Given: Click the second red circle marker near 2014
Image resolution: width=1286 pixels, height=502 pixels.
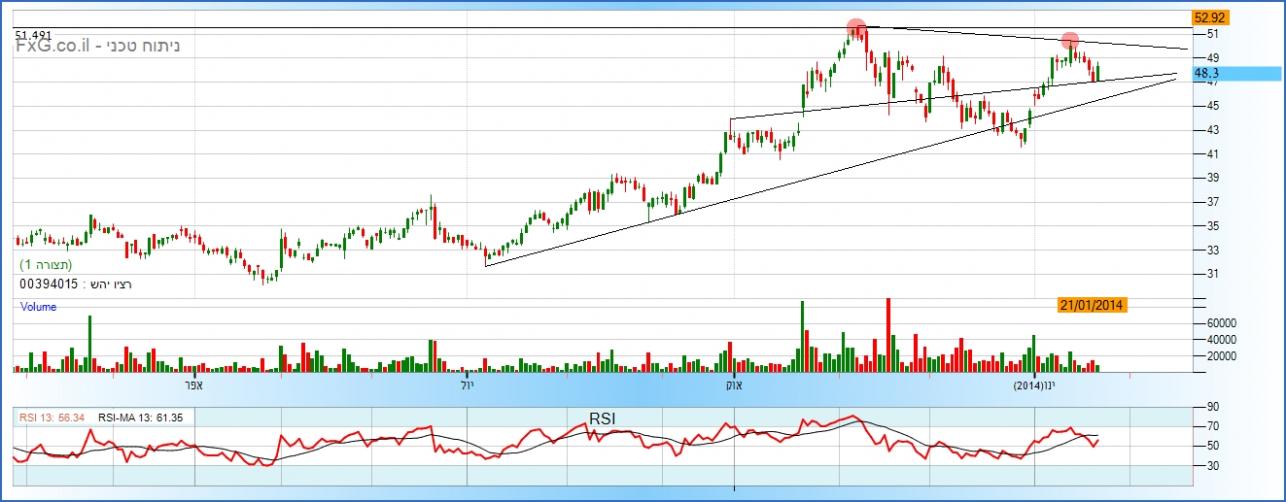Looking at the screenshot, I should point(1070,41).
